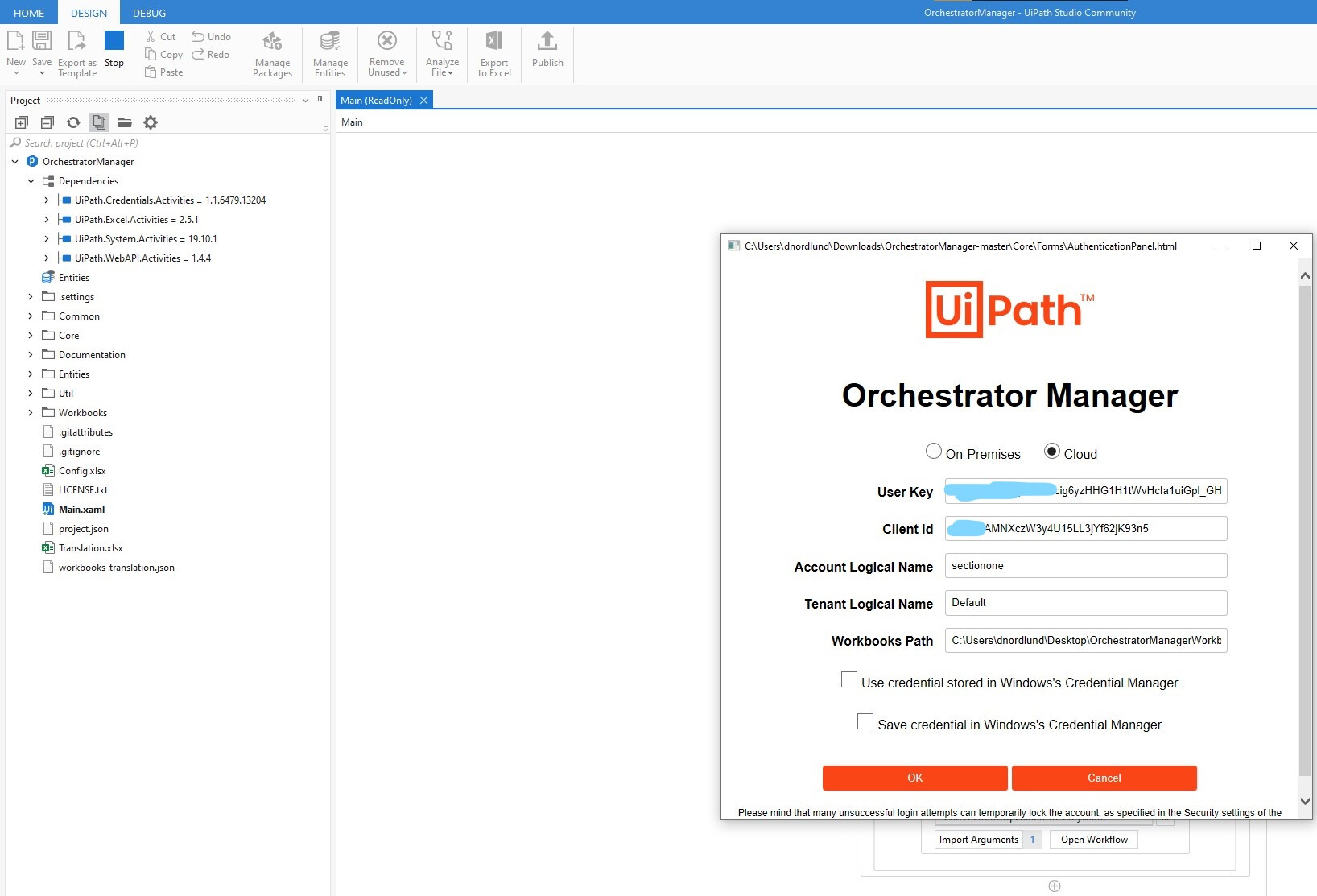Select project.json file

83,529
